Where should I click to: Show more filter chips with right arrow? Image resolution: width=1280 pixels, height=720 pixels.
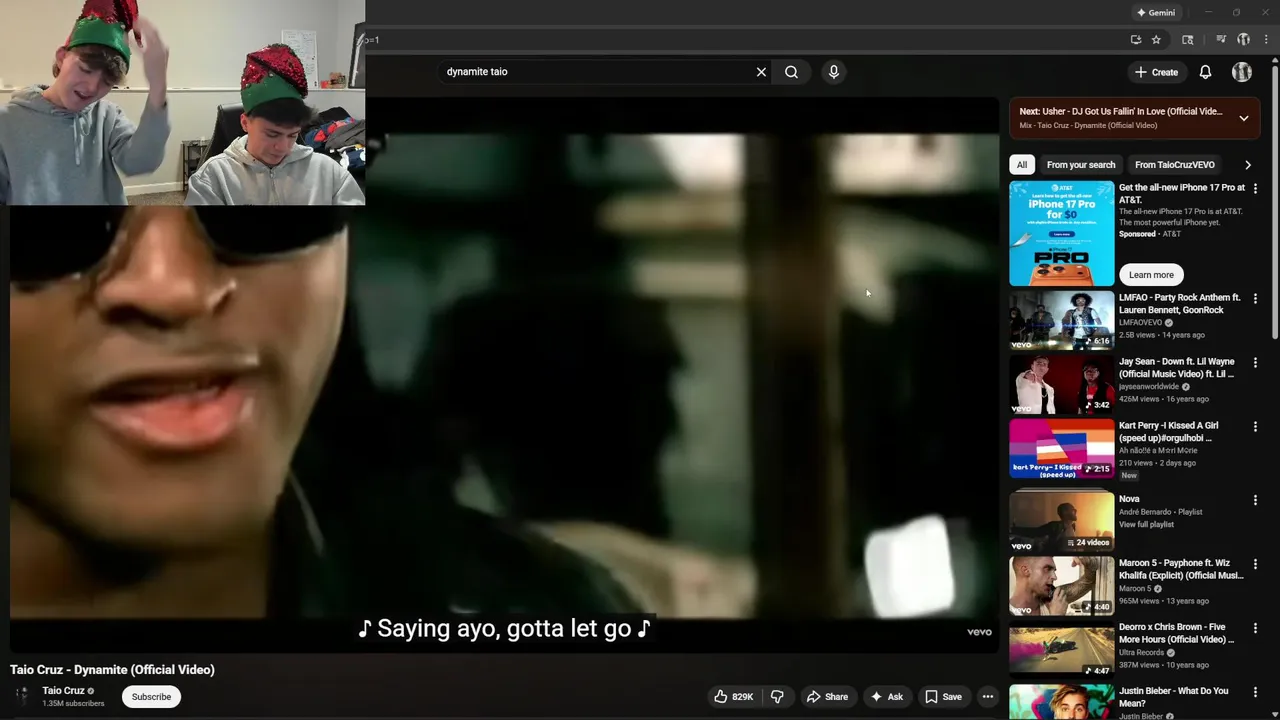tap(1248, 165)
